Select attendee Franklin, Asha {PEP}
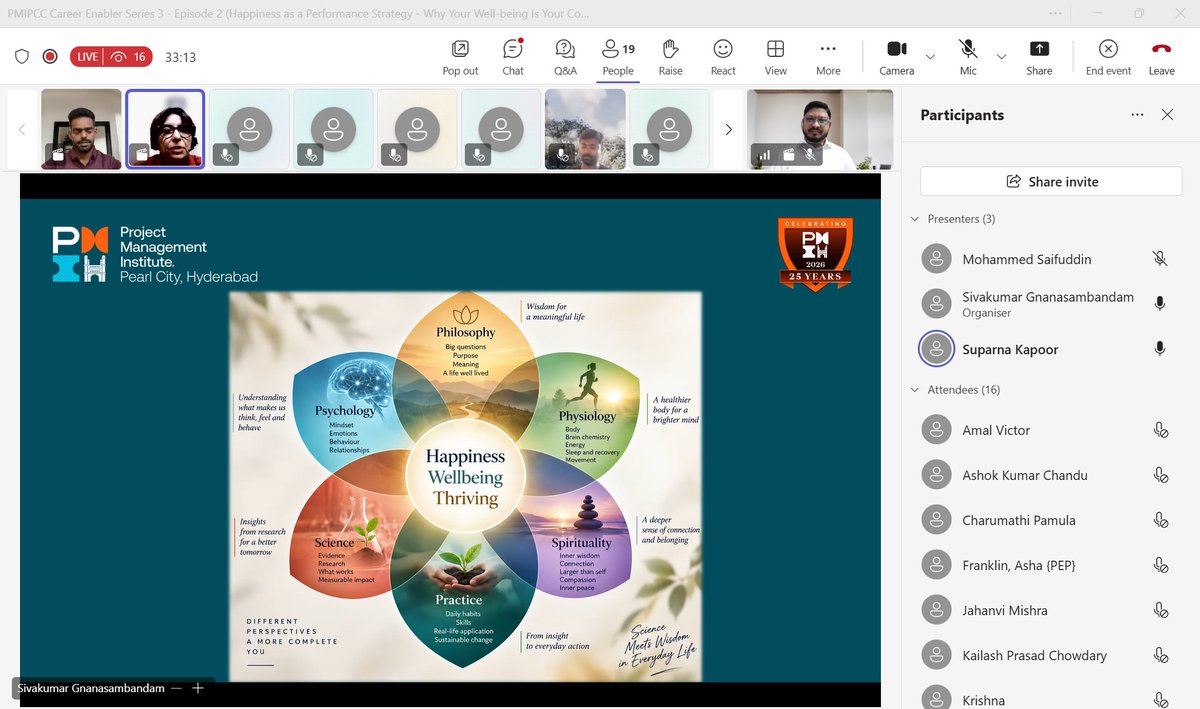Screen dimensions: 1200x709 click(x=1050, y=565)
